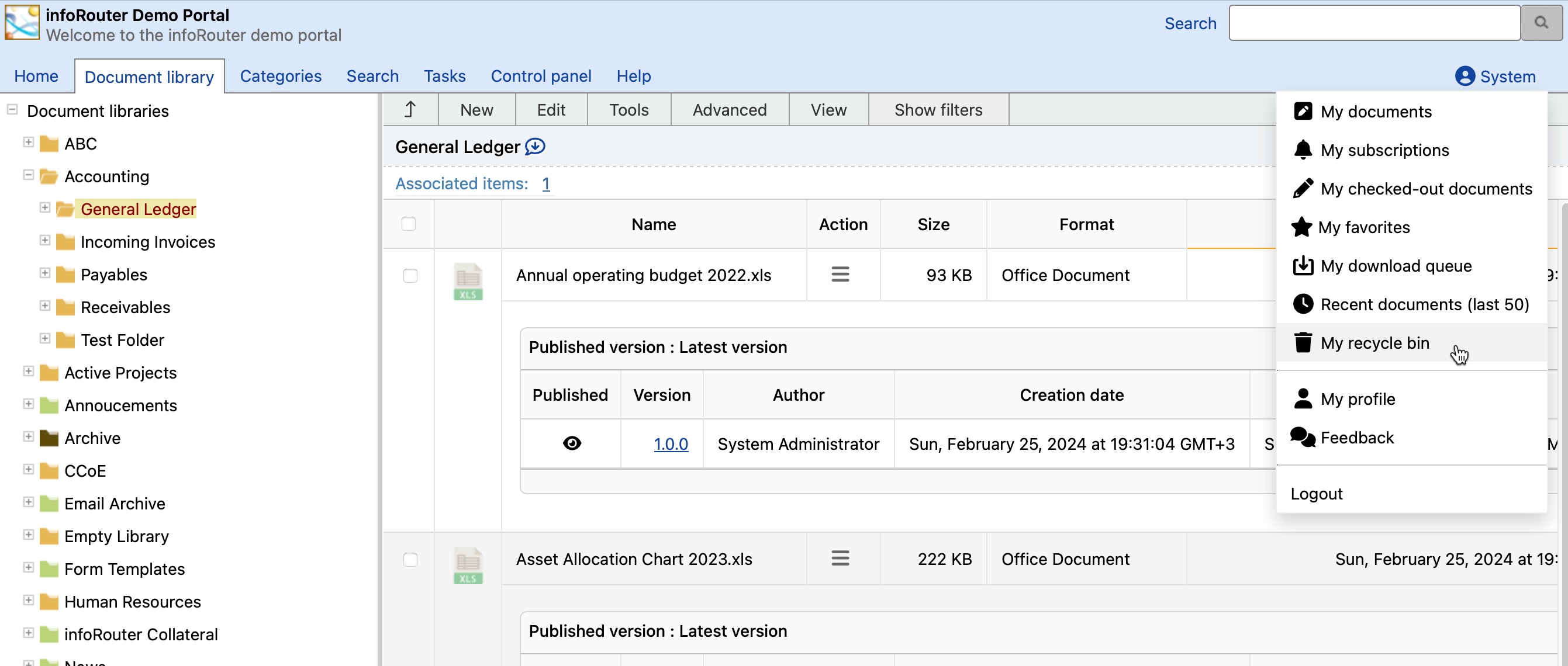Collapse the Accounting folder tree node
Viewport: 1568px width, 666px height.
coord(28,175)
